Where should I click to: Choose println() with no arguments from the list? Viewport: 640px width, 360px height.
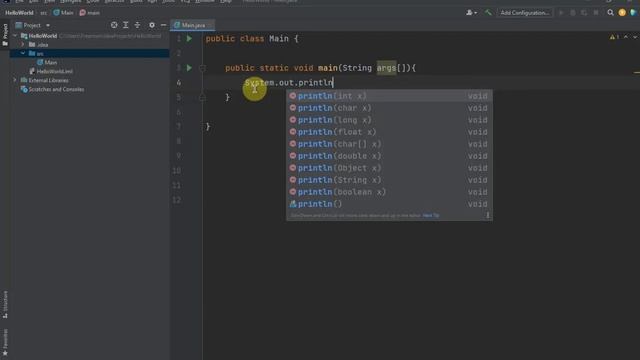[x=389, y=204]
